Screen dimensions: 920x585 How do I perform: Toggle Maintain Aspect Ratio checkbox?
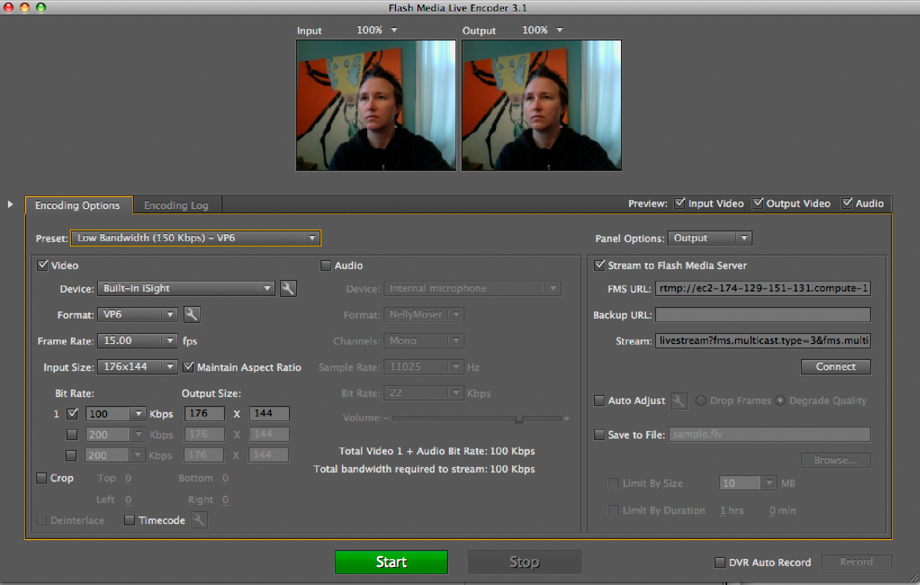pyautogui.click(x=188, y=367)
